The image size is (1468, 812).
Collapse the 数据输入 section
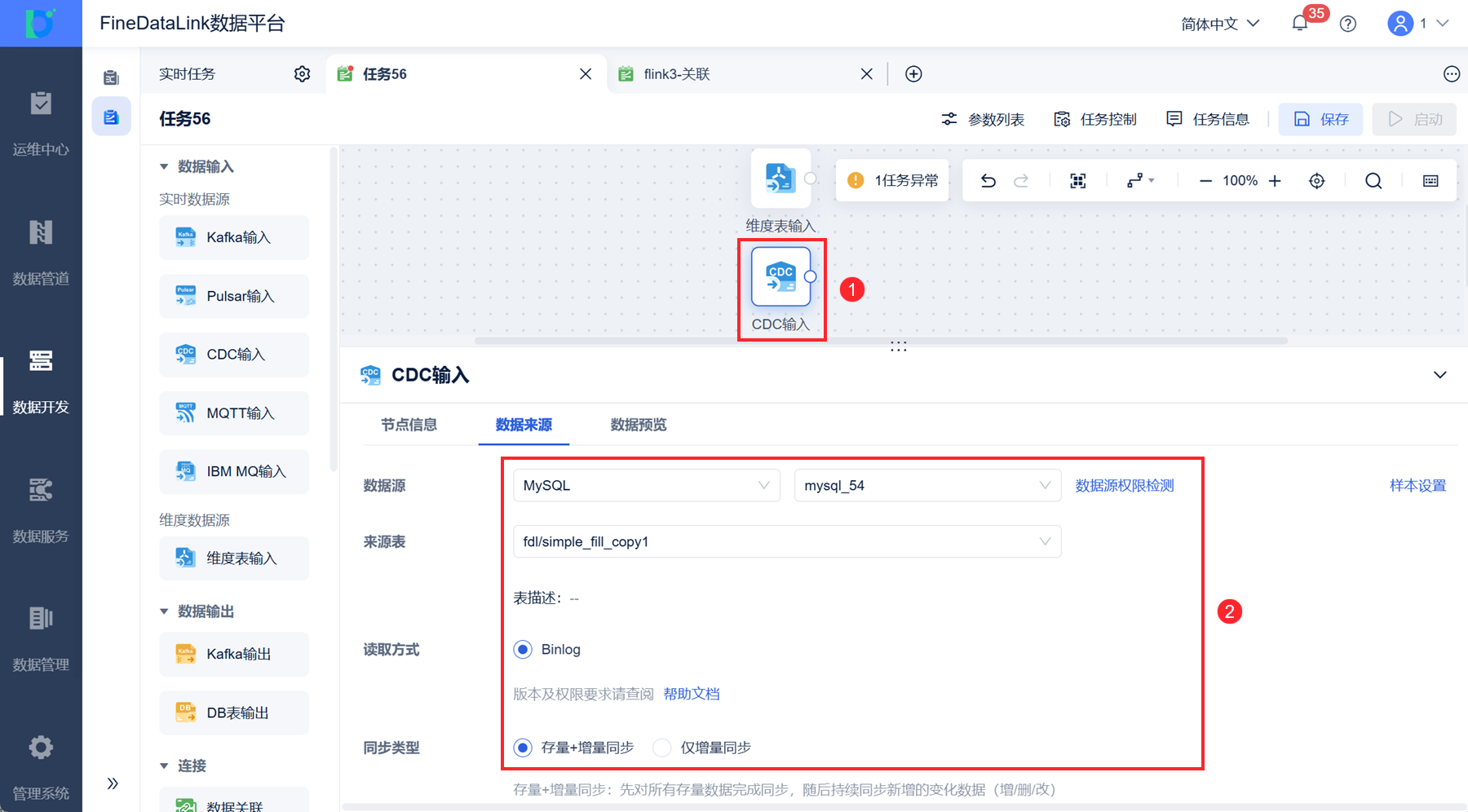(164, 166)
